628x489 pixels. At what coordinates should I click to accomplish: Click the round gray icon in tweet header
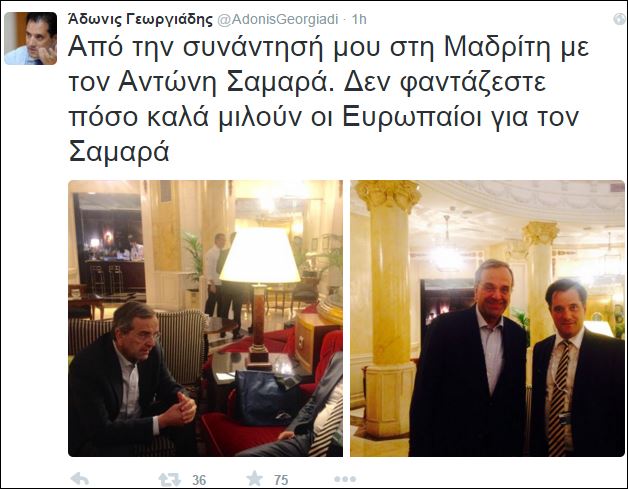620,18
